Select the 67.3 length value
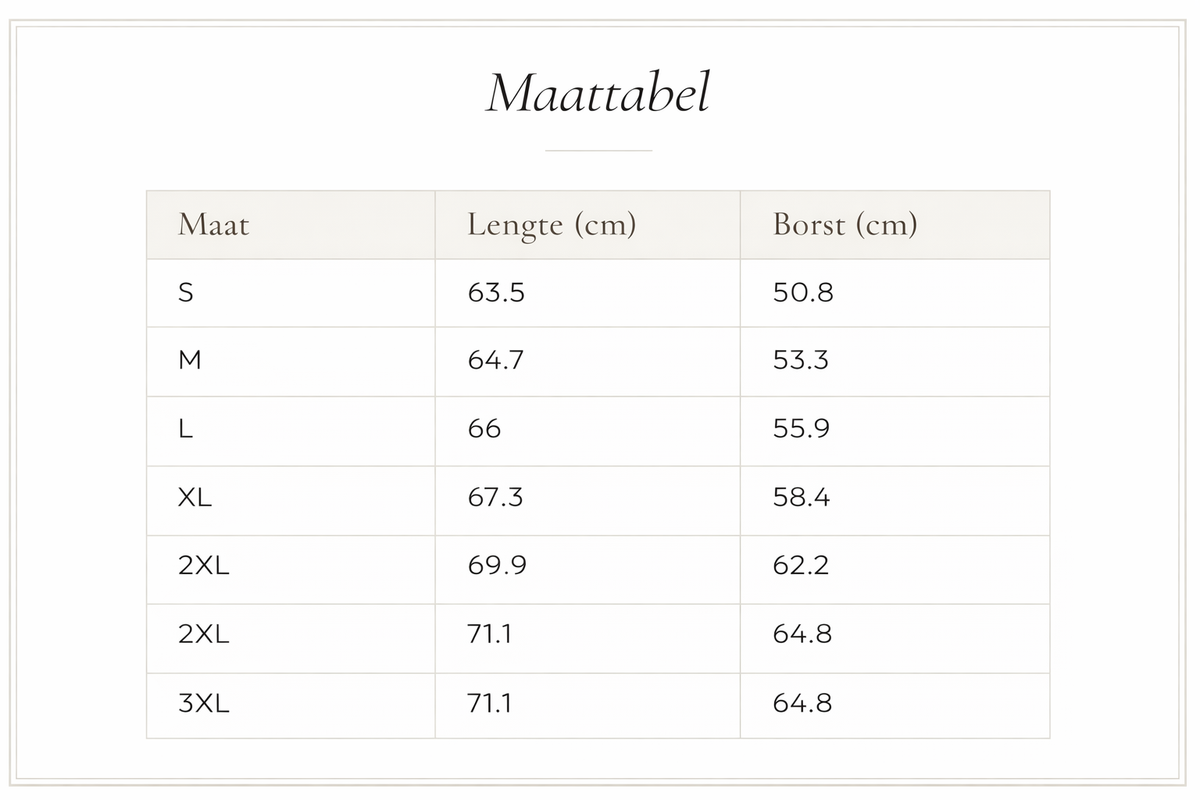 495,498
